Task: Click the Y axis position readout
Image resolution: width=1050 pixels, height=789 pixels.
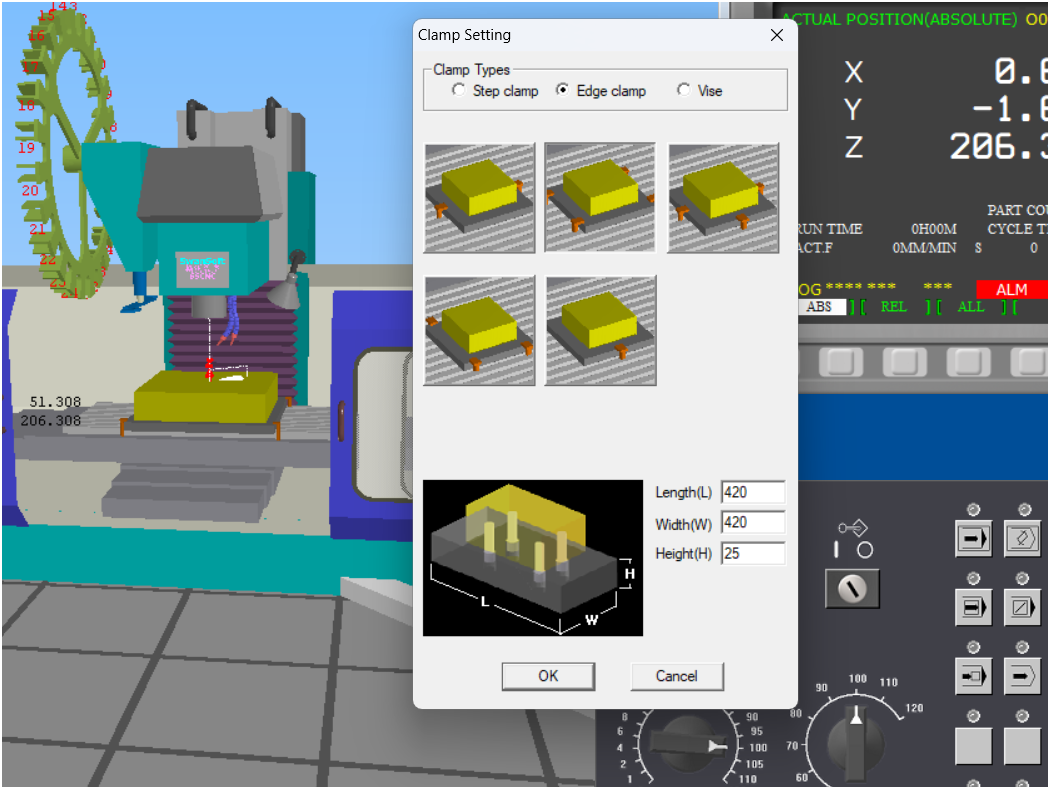Action: point(1009,109)
